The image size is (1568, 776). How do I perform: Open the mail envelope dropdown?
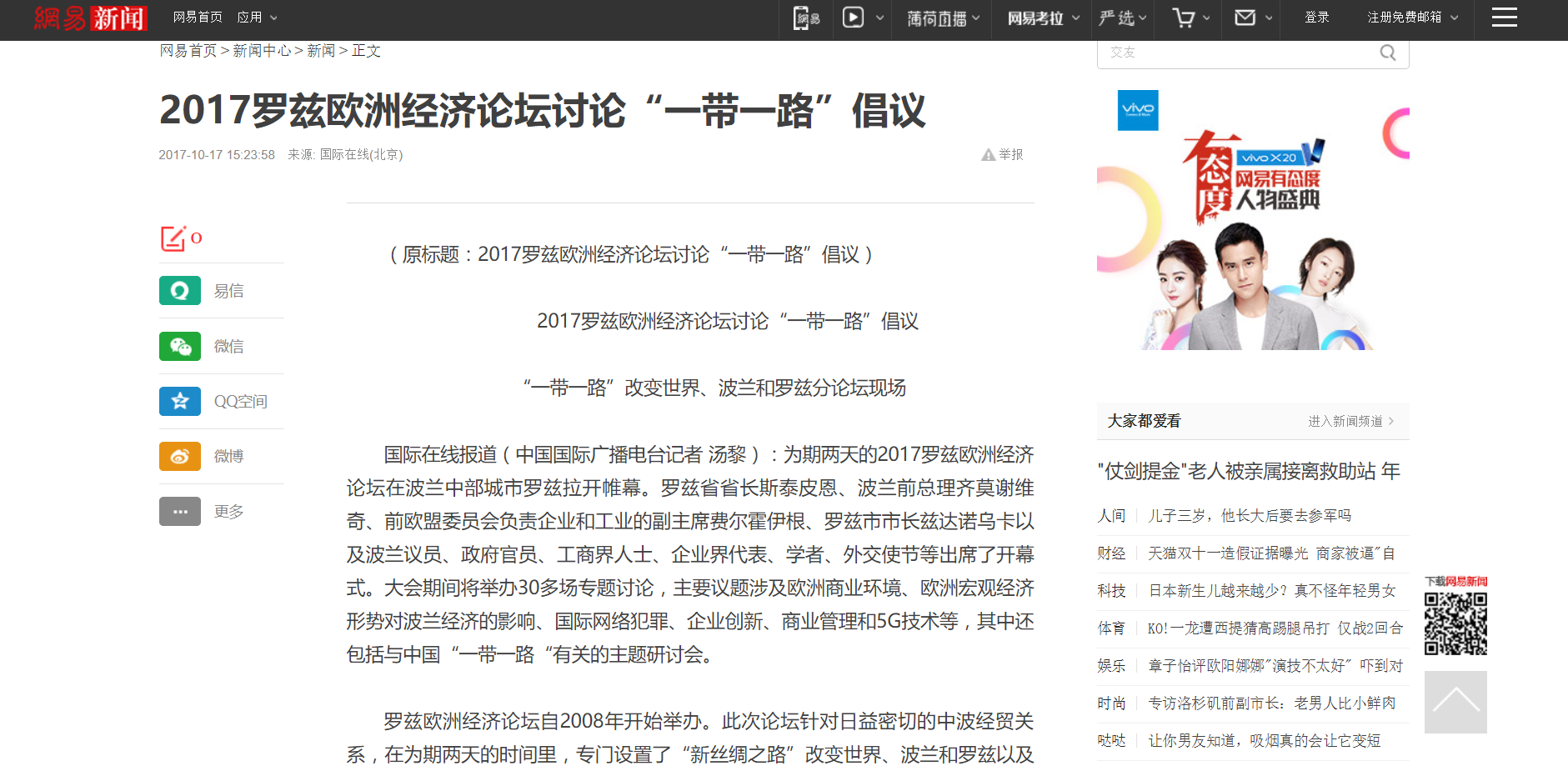[1252, 18]
